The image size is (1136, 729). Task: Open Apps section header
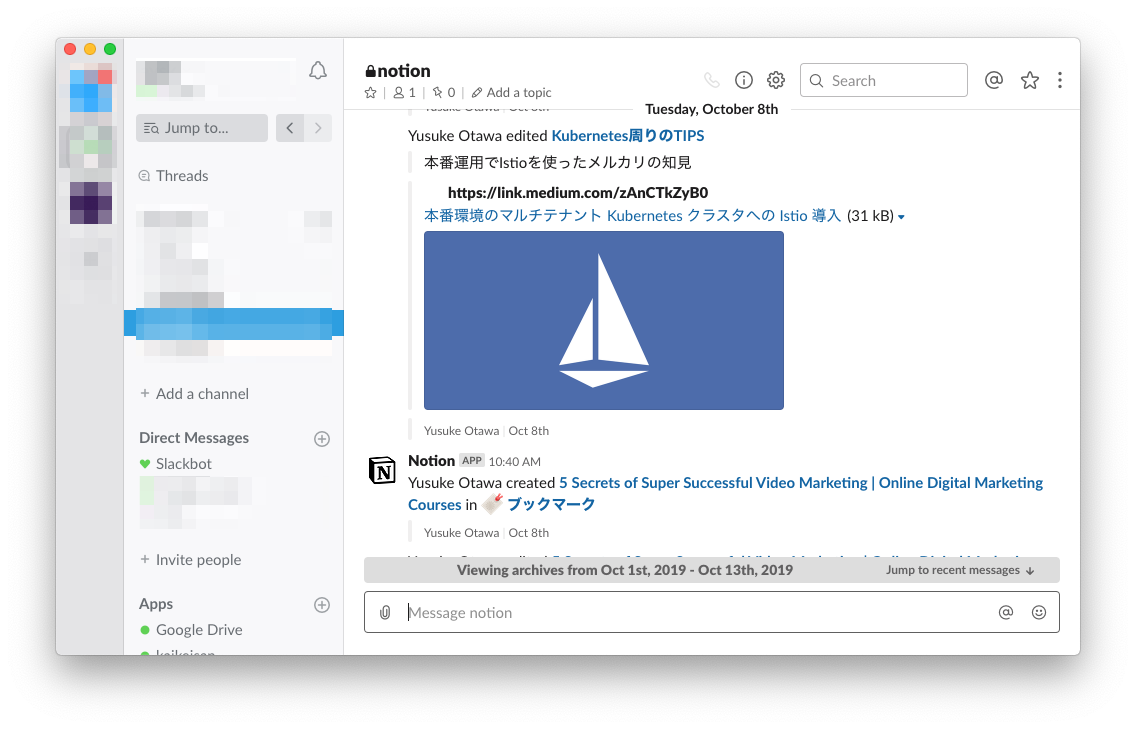point(156,604)
